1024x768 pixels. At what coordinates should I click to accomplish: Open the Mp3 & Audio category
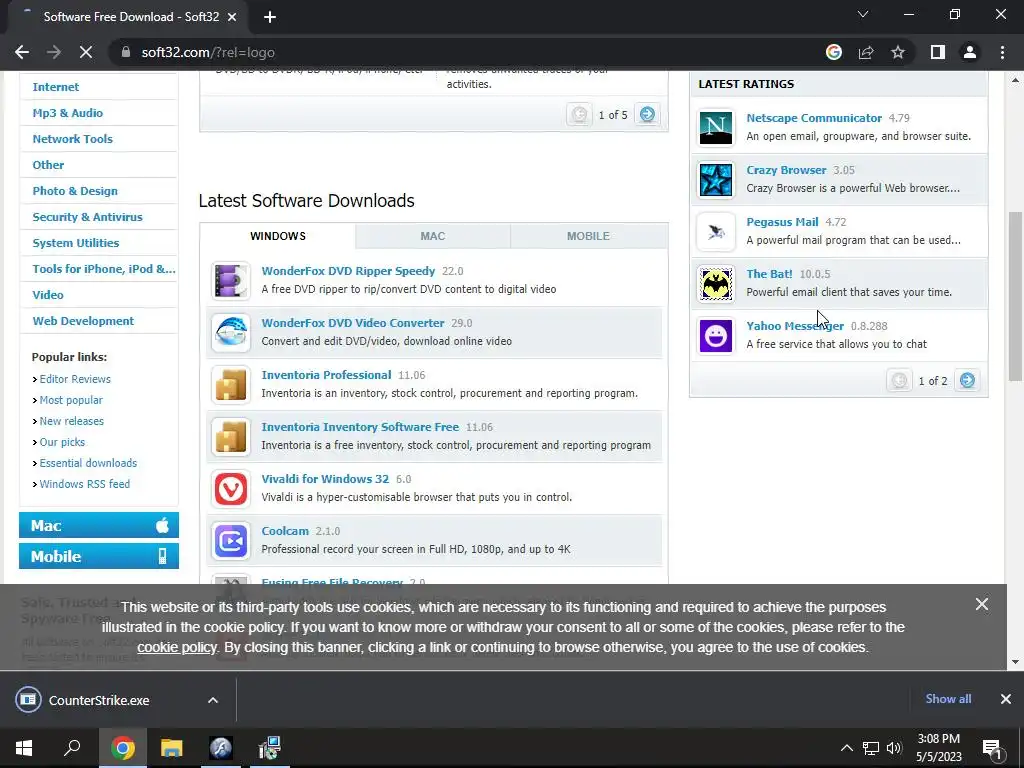[67, 113]
